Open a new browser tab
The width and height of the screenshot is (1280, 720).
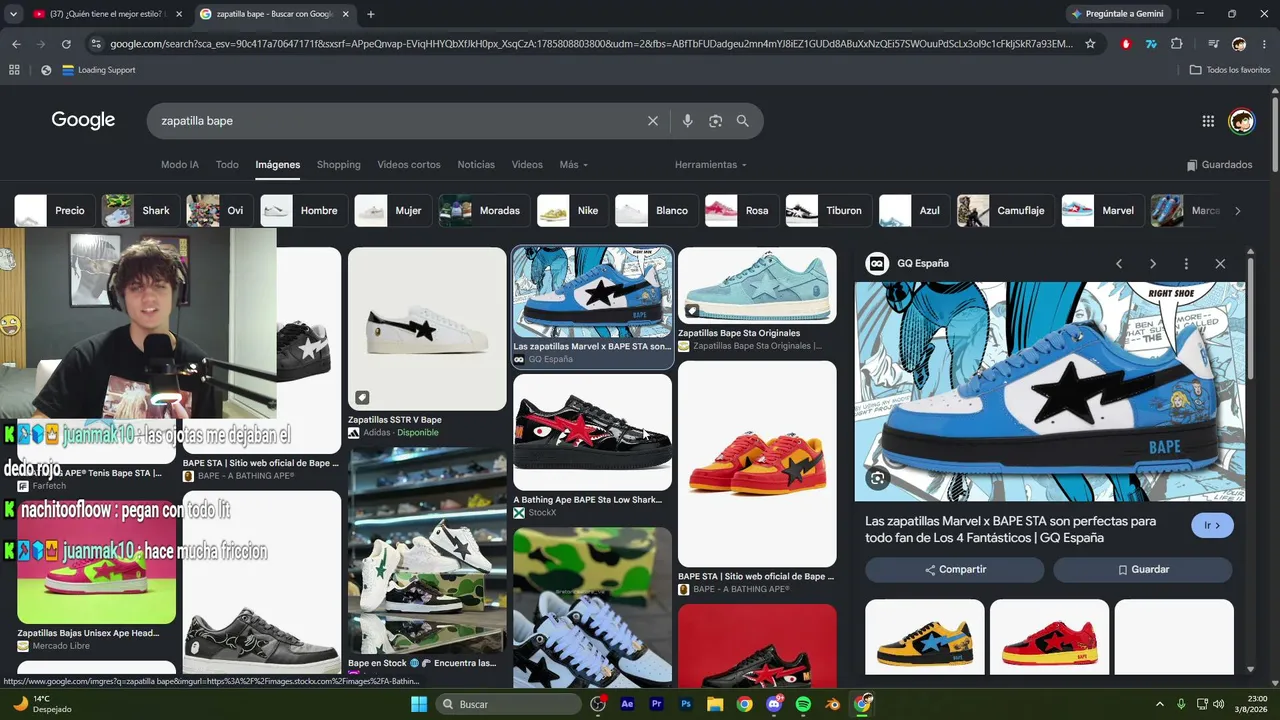point(371,14)
